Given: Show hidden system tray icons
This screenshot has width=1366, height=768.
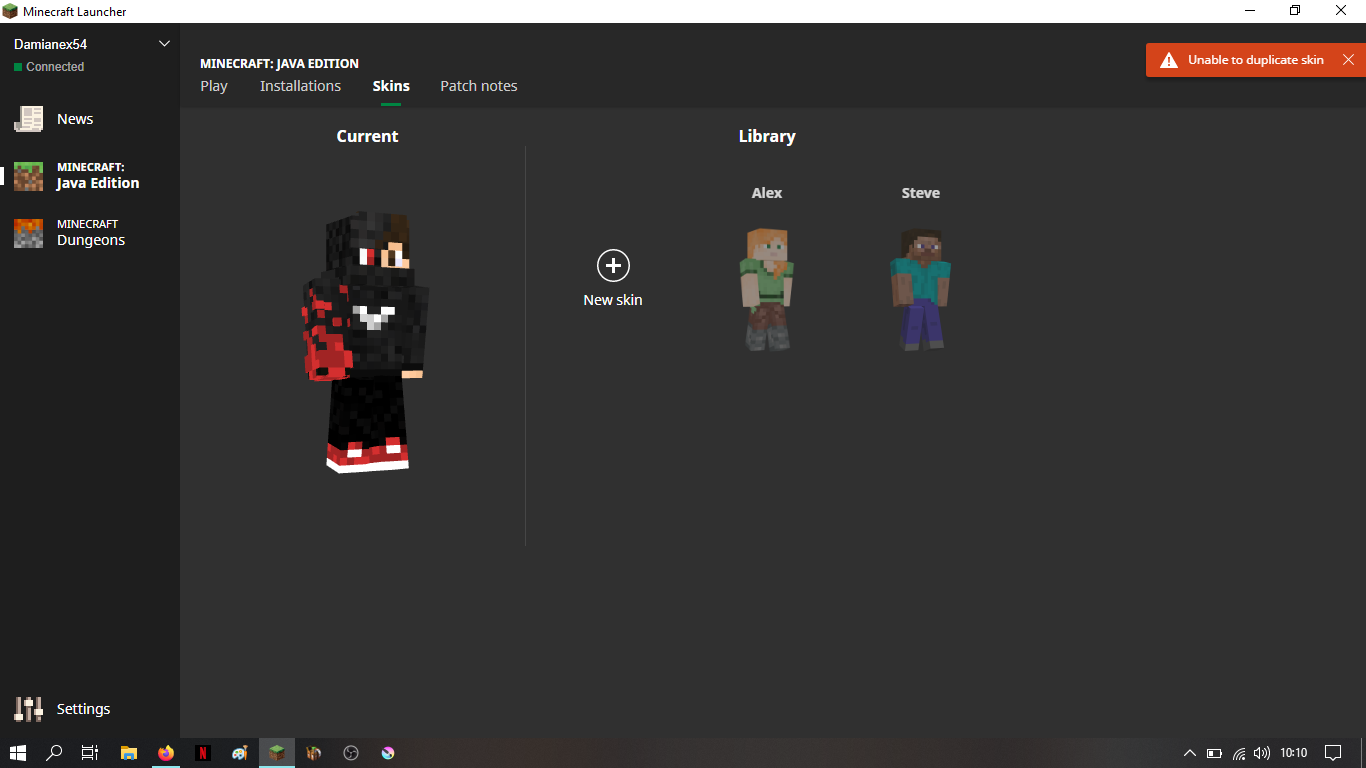Looking at the screenshot, I should pos(1189,753).
